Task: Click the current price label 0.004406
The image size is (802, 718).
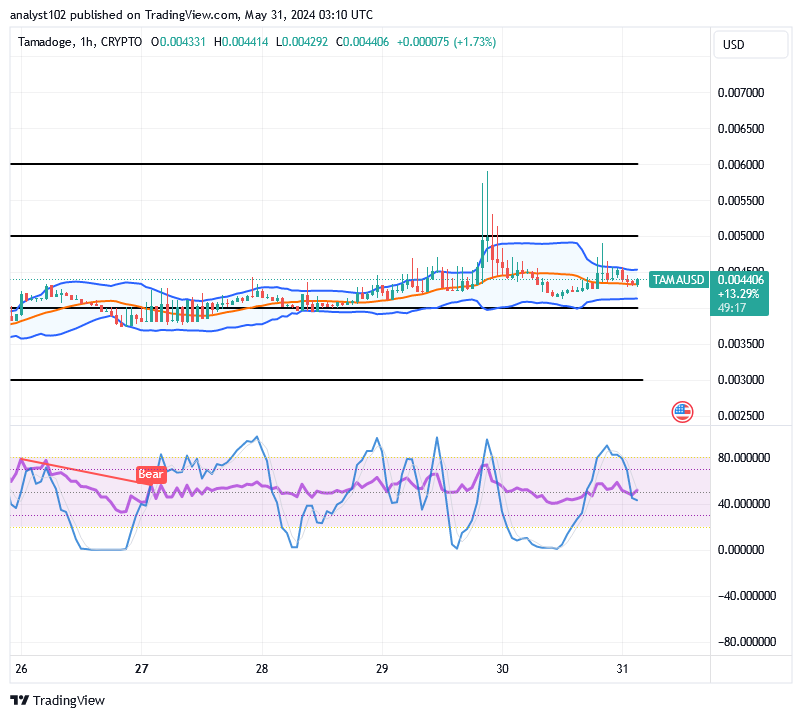Action: [x=741, y=280]
